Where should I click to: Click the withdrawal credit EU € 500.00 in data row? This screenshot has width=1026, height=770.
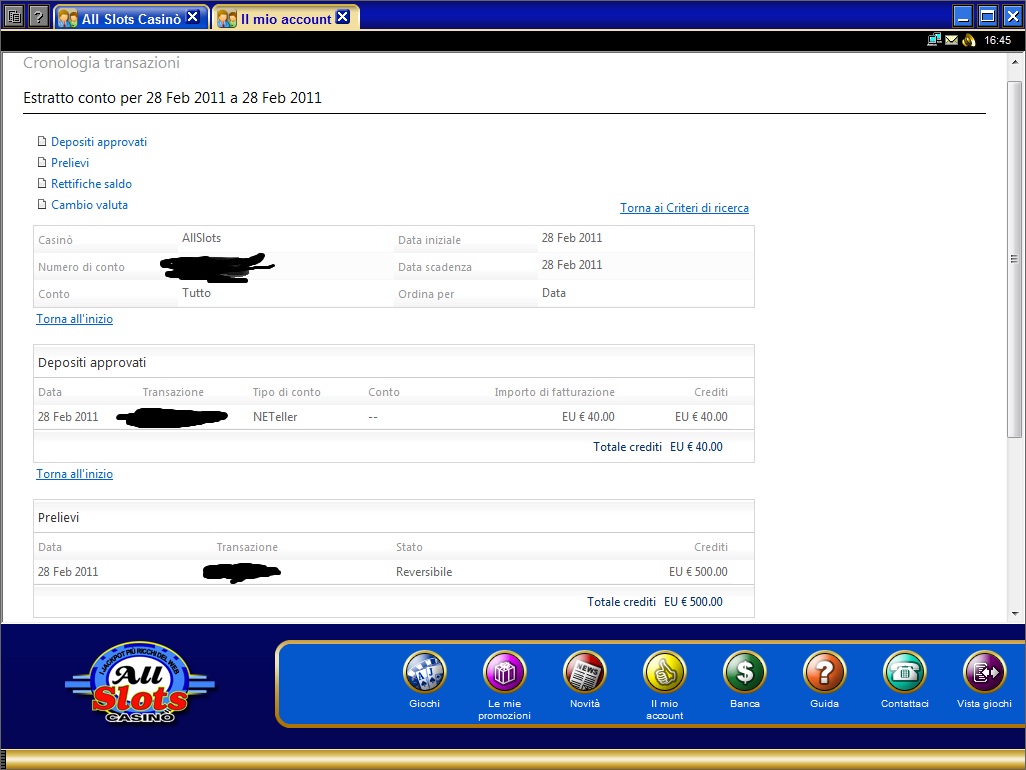click(698, 572)
